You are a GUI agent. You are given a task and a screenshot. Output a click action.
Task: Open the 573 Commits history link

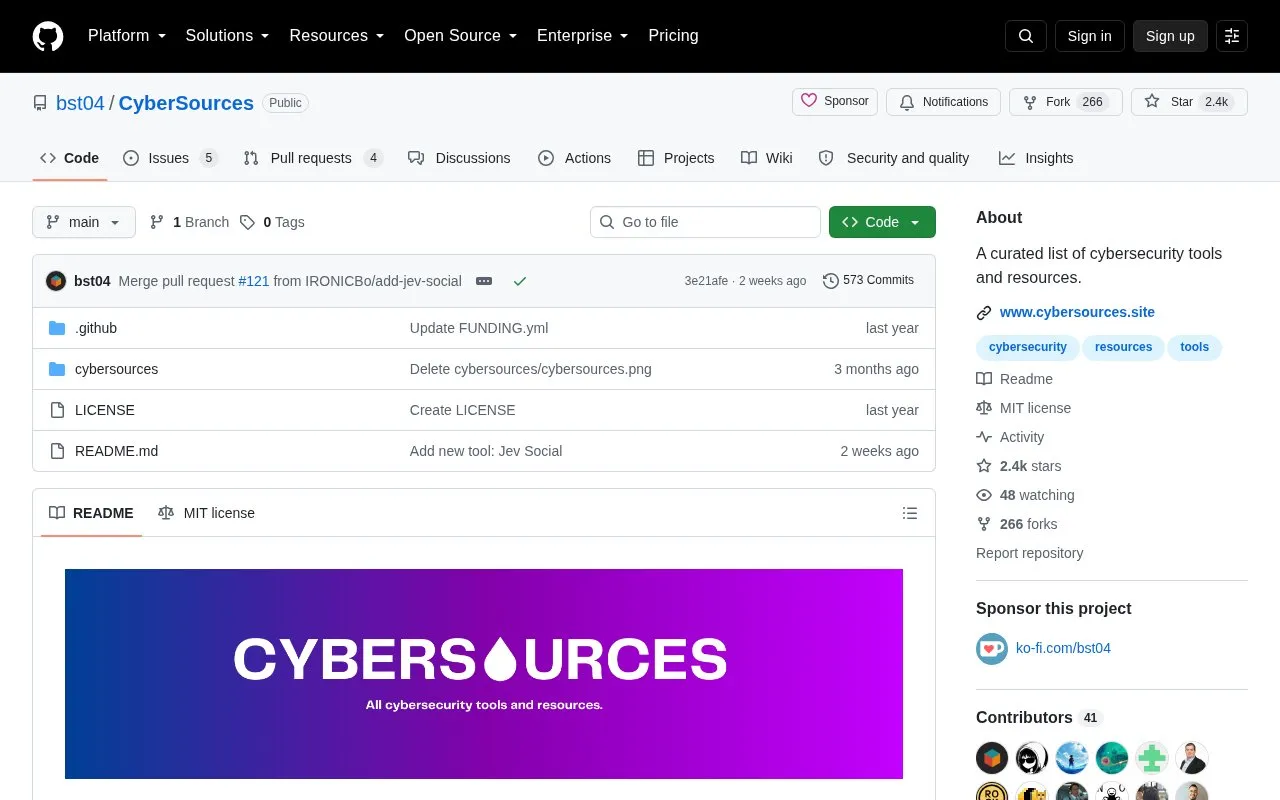[868, 281]
